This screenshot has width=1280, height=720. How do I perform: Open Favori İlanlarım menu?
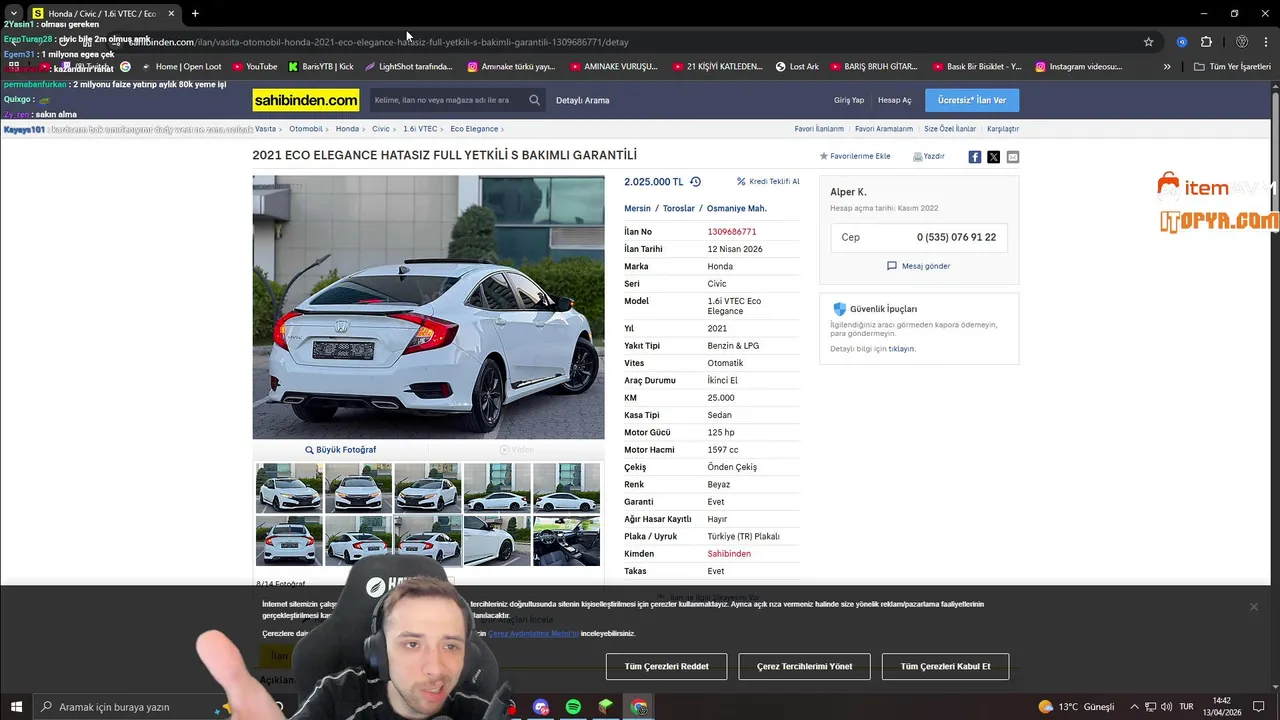click(819, 129)
